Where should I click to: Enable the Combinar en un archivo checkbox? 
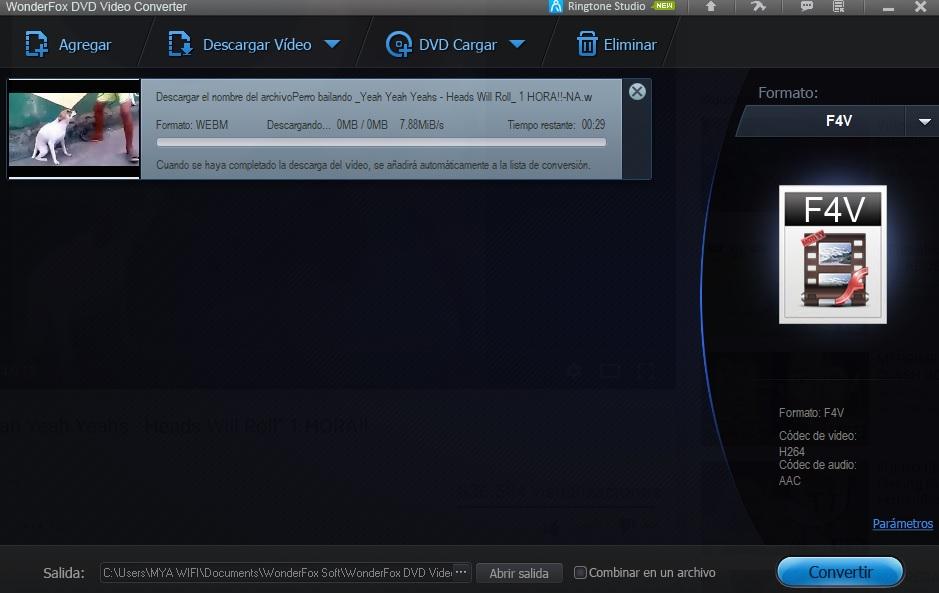coord(580,573)
